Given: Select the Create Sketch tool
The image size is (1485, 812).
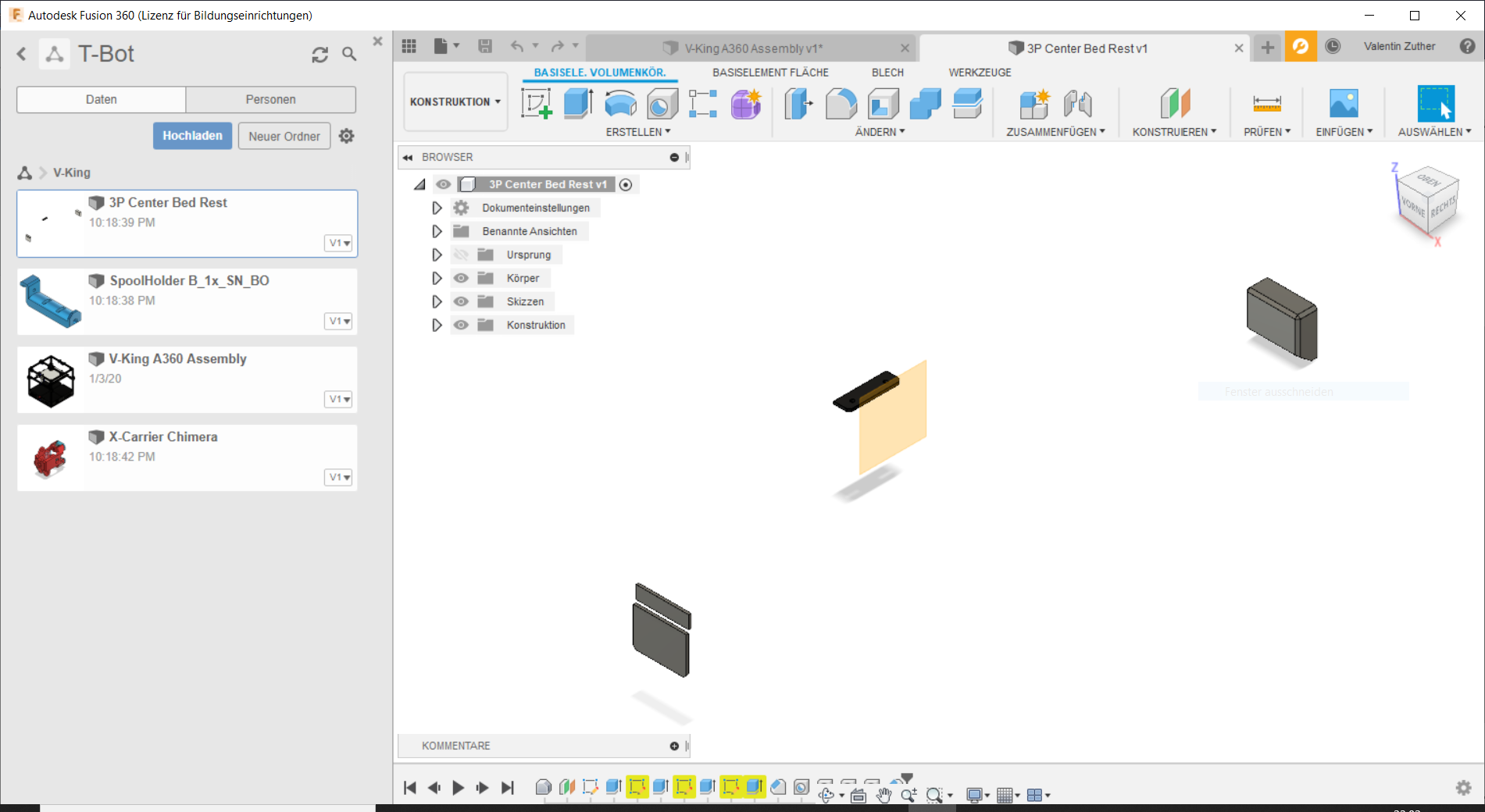Looking at the screenshot, I should point(537,103).
